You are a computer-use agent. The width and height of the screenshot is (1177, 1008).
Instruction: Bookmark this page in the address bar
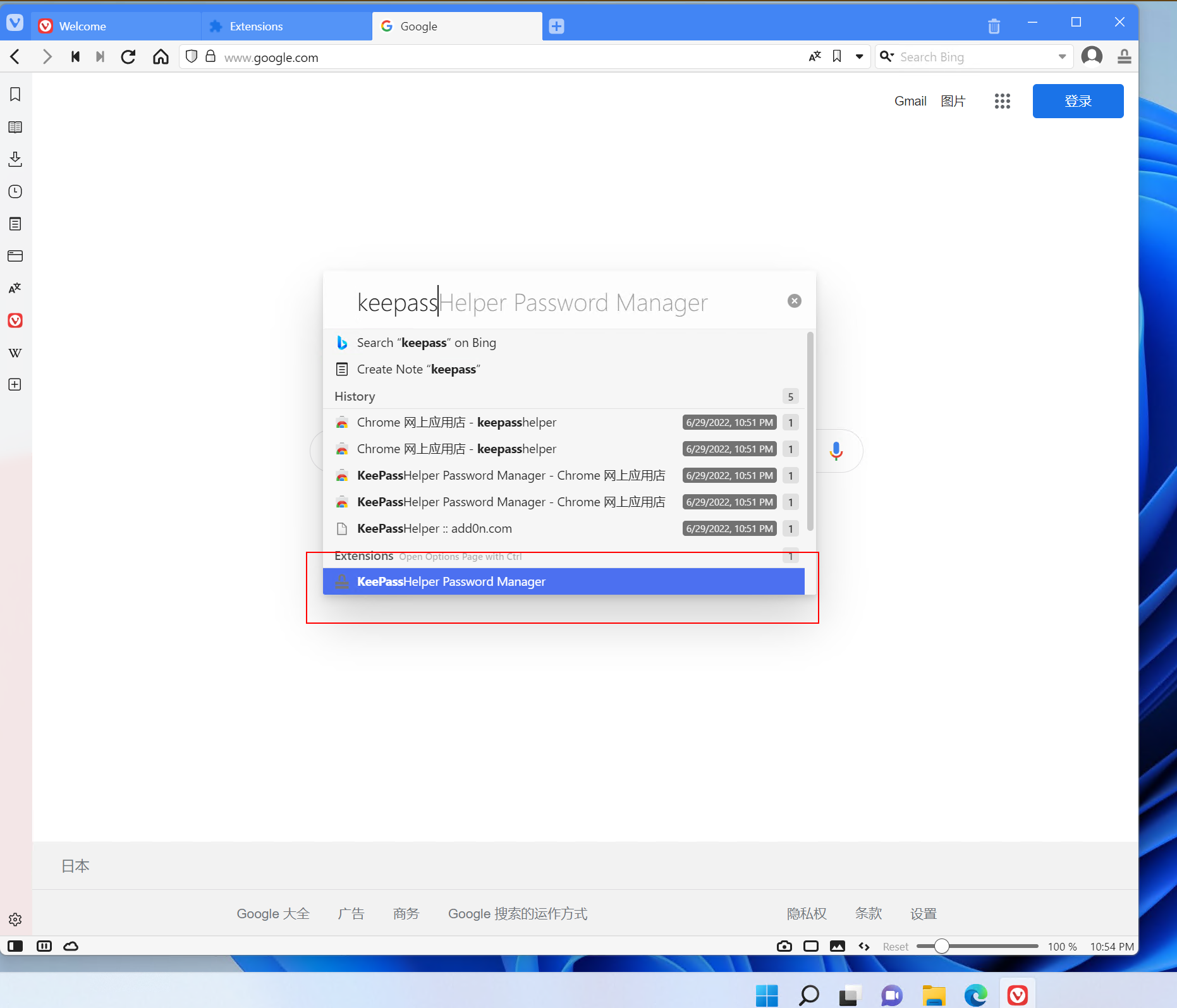pos(837,56)
